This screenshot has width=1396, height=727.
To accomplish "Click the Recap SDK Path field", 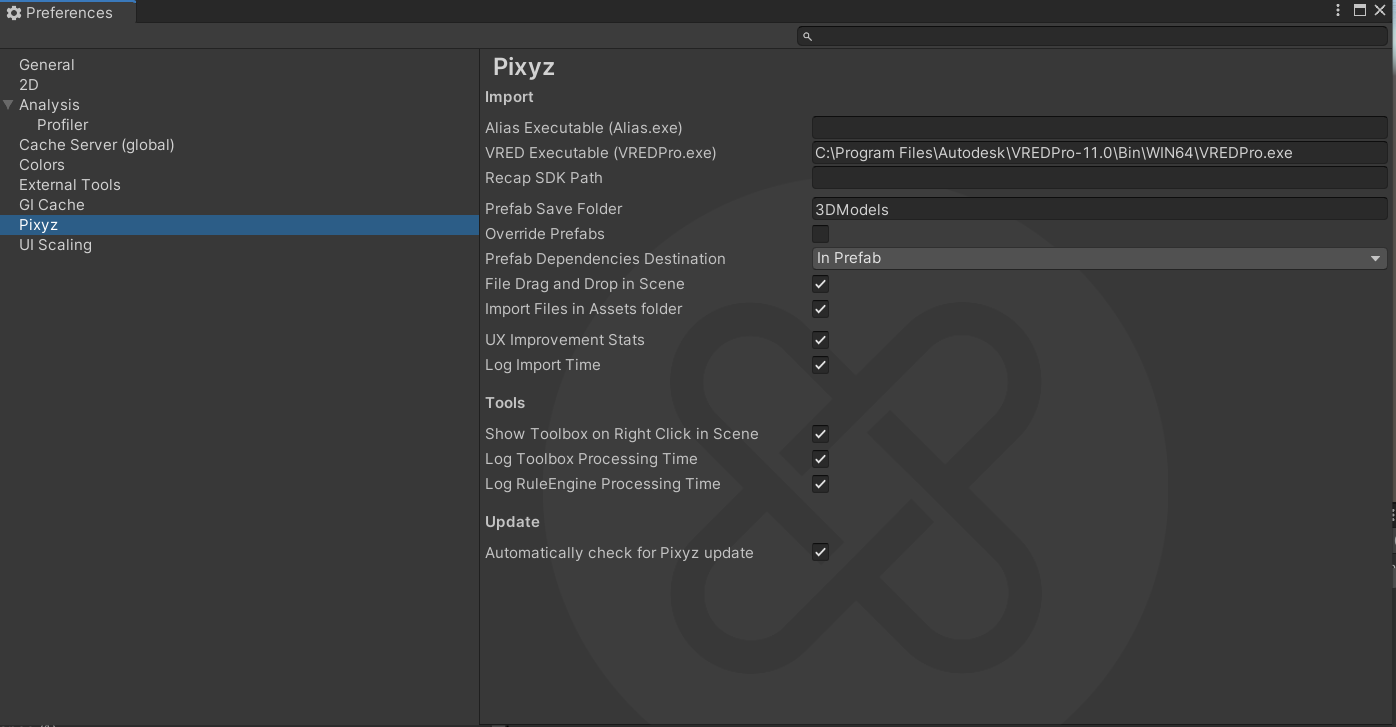I will (1099, 178).
